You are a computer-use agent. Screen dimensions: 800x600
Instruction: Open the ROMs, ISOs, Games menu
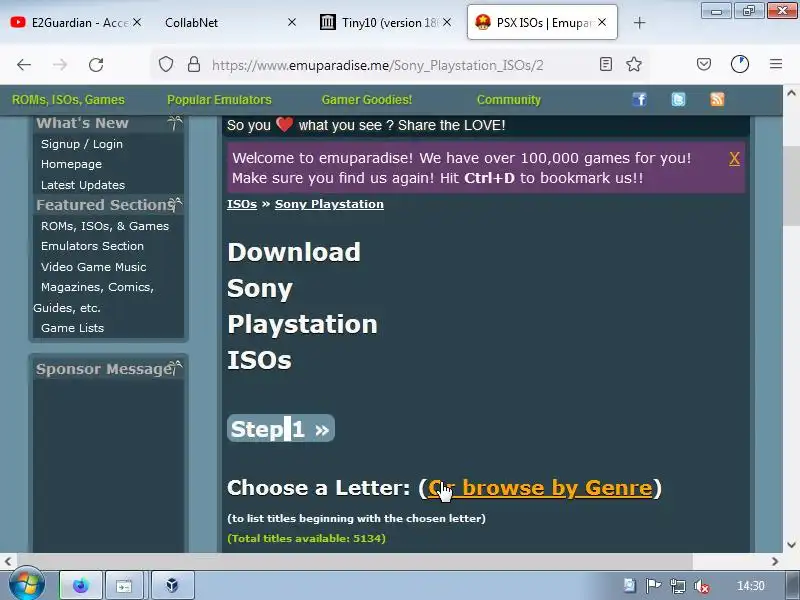click(x=68, y=99)
